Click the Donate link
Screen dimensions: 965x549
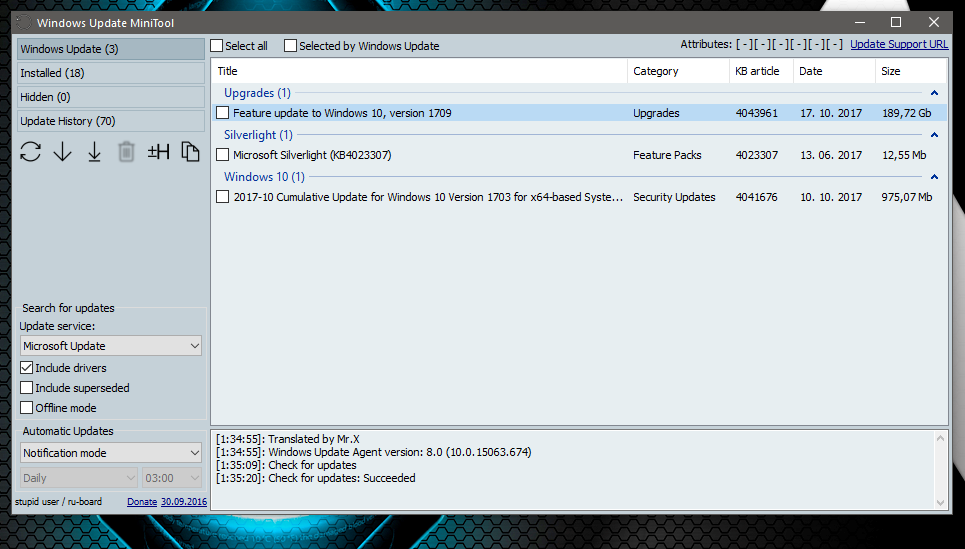pos(142,502)
